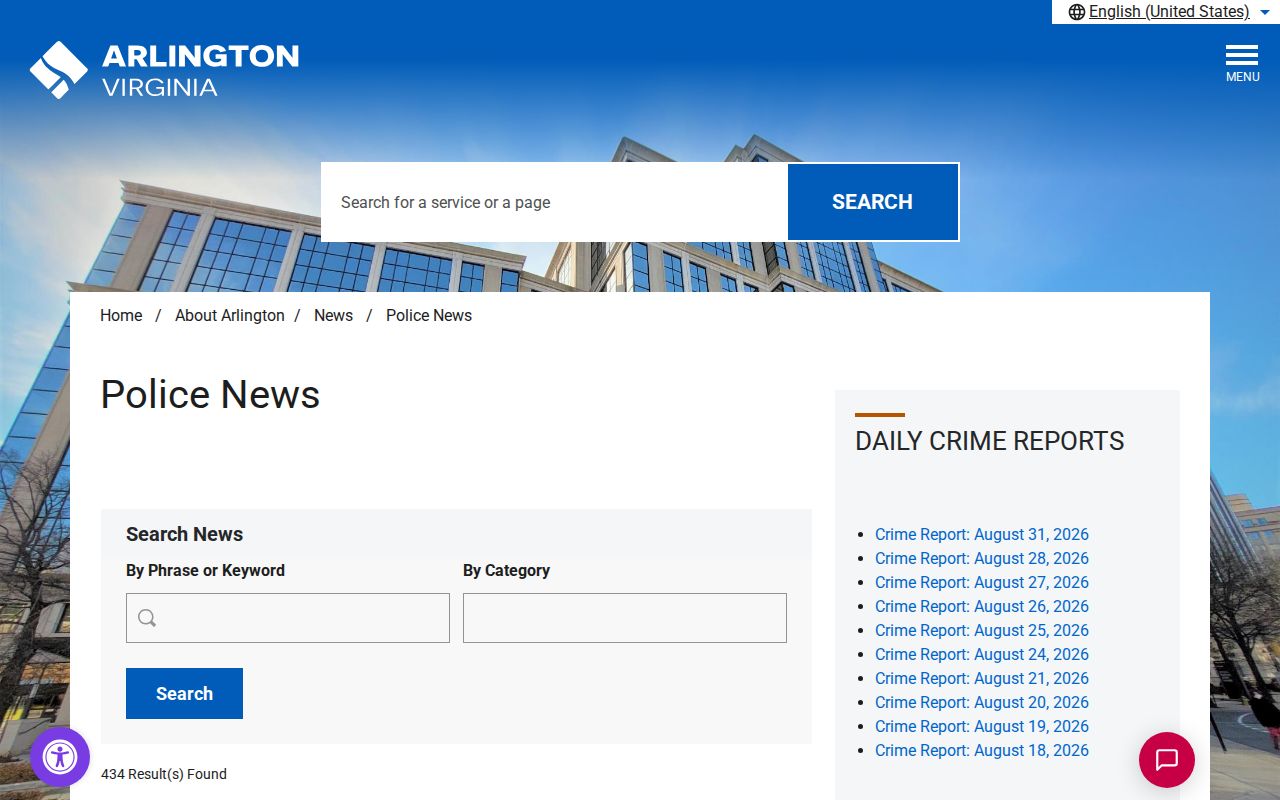
Task: Open the hamburger MENU icon
Action: pyautogui.click(x=1242, y=63)
